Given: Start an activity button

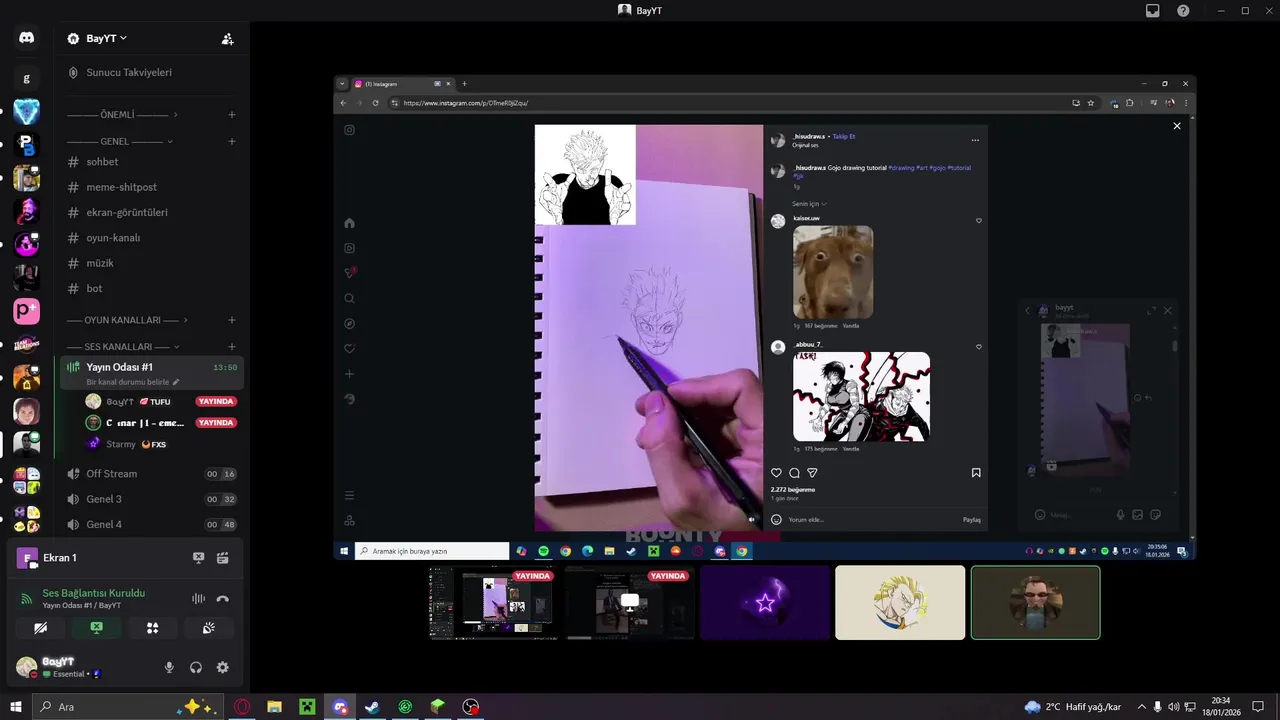Looking at the screenshot, I should 153,628.
